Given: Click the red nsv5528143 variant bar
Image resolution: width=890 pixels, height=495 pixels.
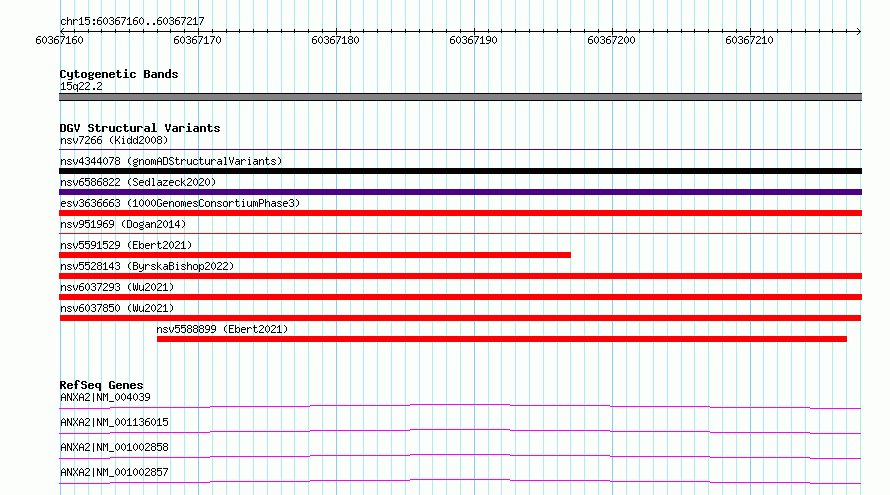Looking at the screenshot, I should coord(460,276).
